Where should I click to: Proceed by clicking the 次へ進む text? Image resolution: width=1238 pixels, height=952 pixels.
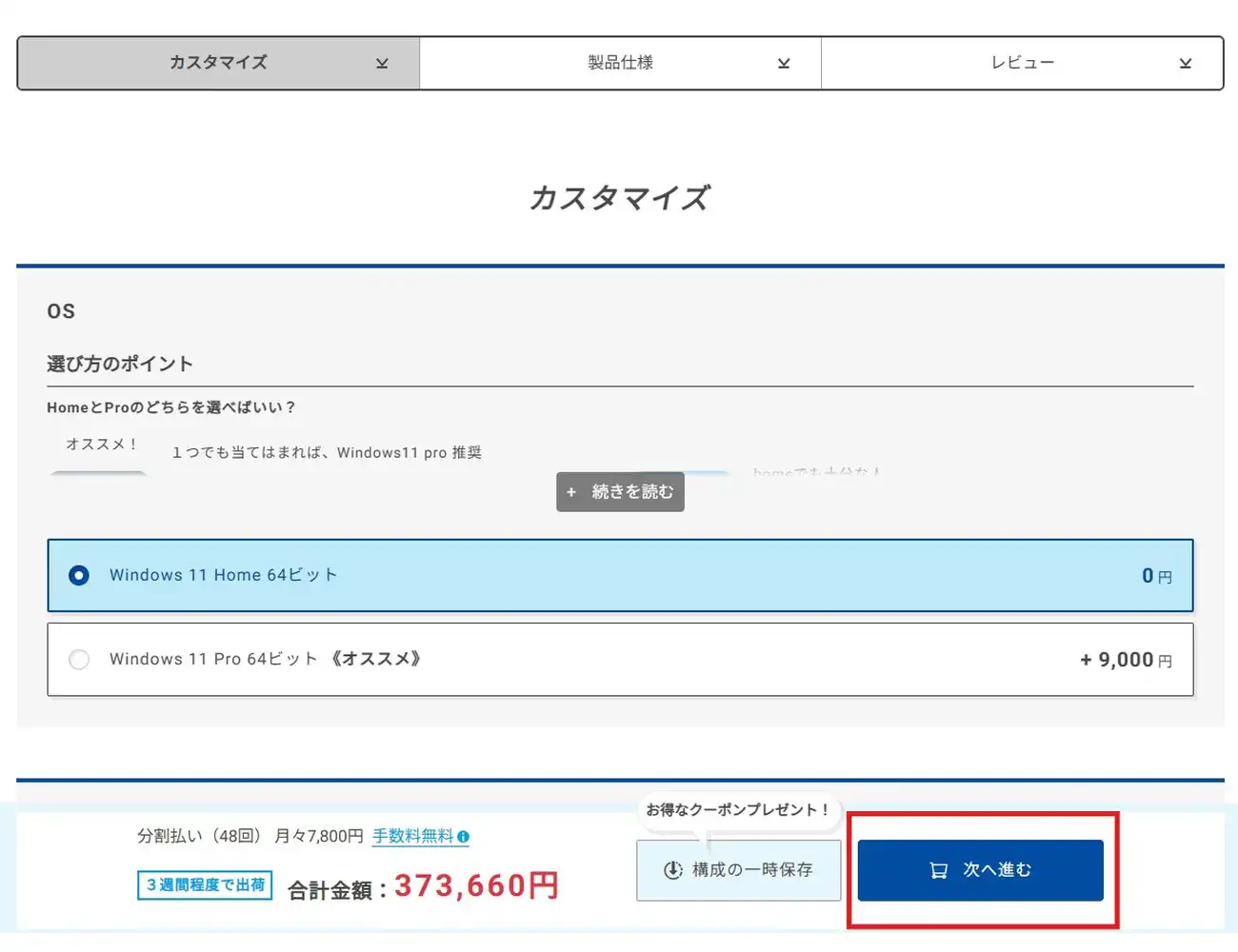point(996,870)
